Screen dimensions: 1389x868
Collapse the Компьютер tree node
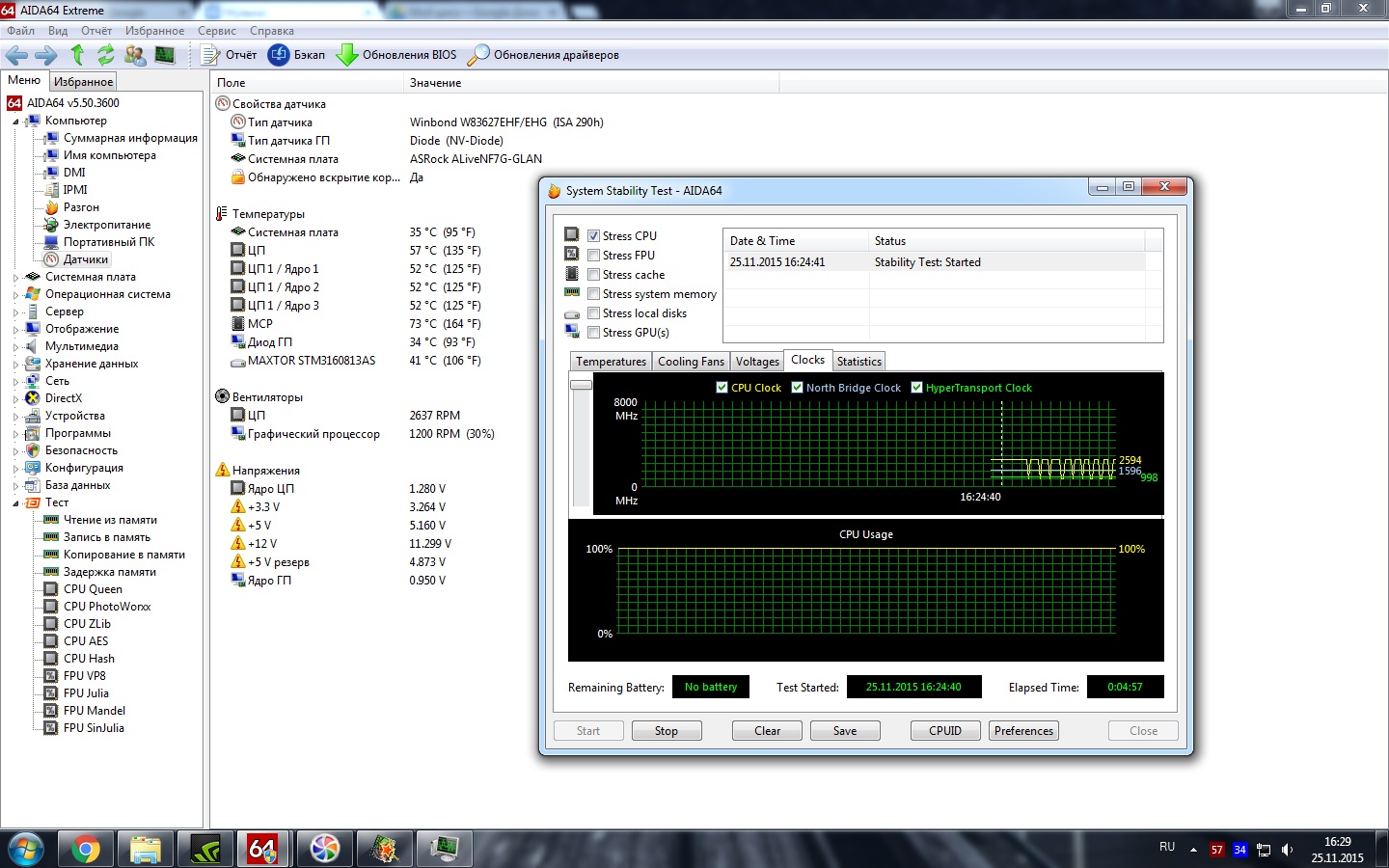pos(15,122)
